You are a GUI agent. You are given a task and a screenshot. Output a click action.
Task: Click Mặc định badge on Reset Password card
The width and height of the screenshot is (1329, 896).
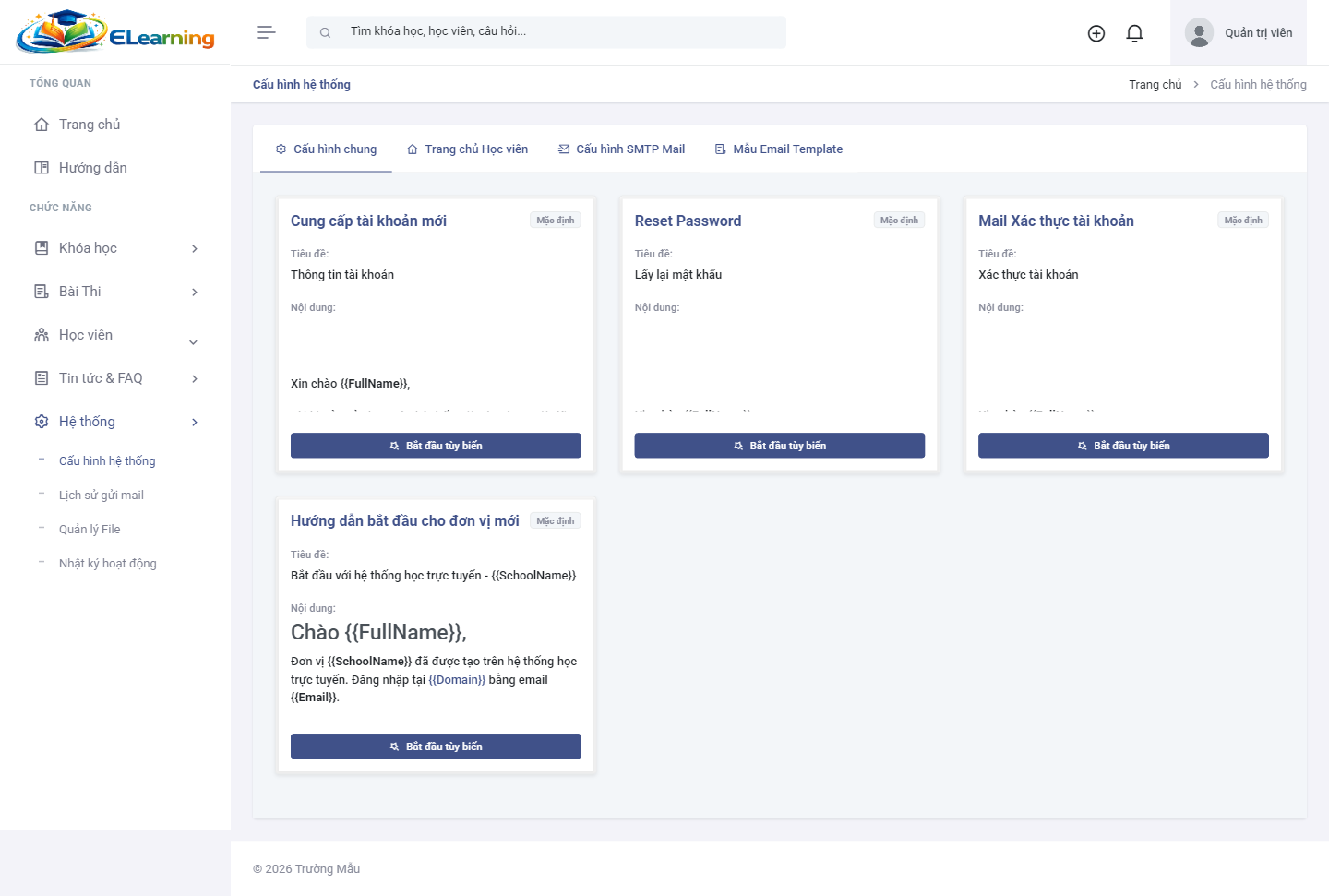click(x=899, y=220)
